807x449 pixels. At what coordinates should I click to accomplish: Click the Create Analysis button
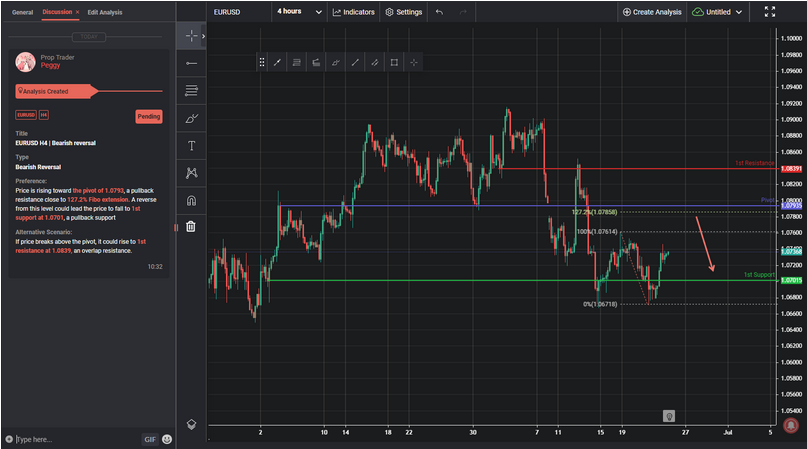pyautogui.click(x=652, y=12)
